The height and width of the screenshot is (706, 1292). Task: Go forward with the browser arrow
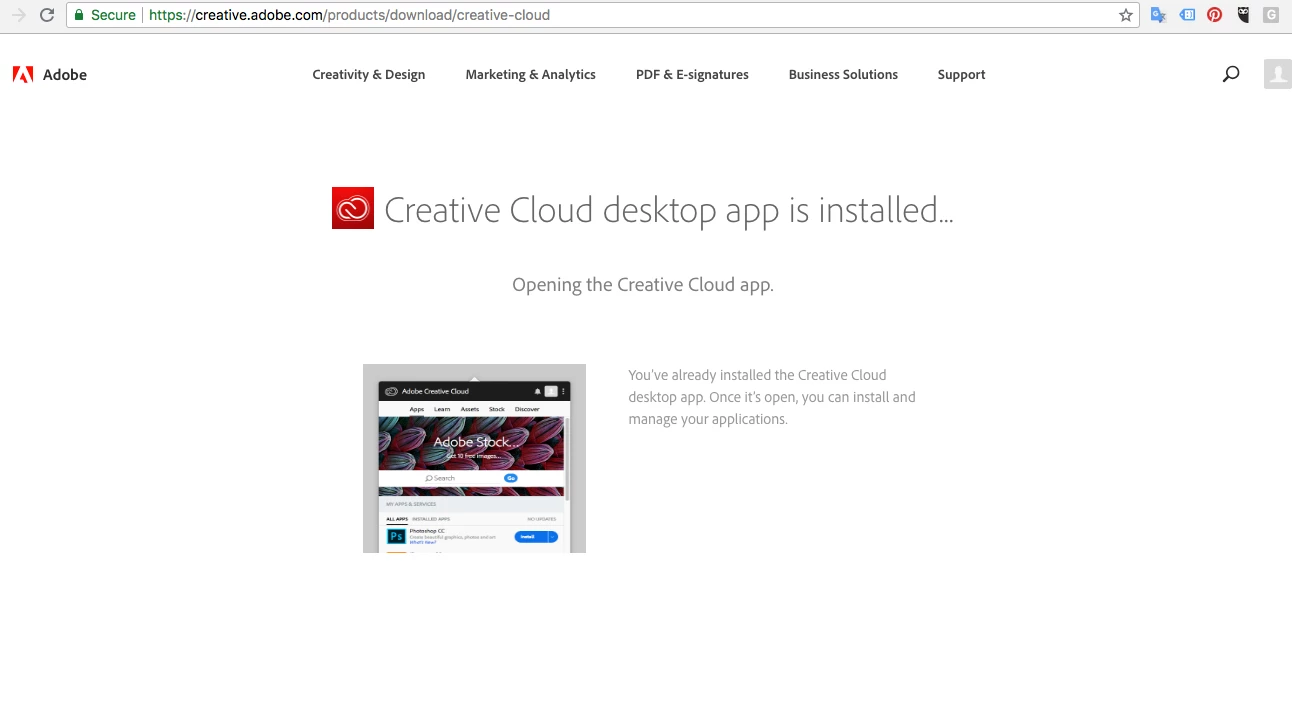pyautogui.click(x=18, y=15)
